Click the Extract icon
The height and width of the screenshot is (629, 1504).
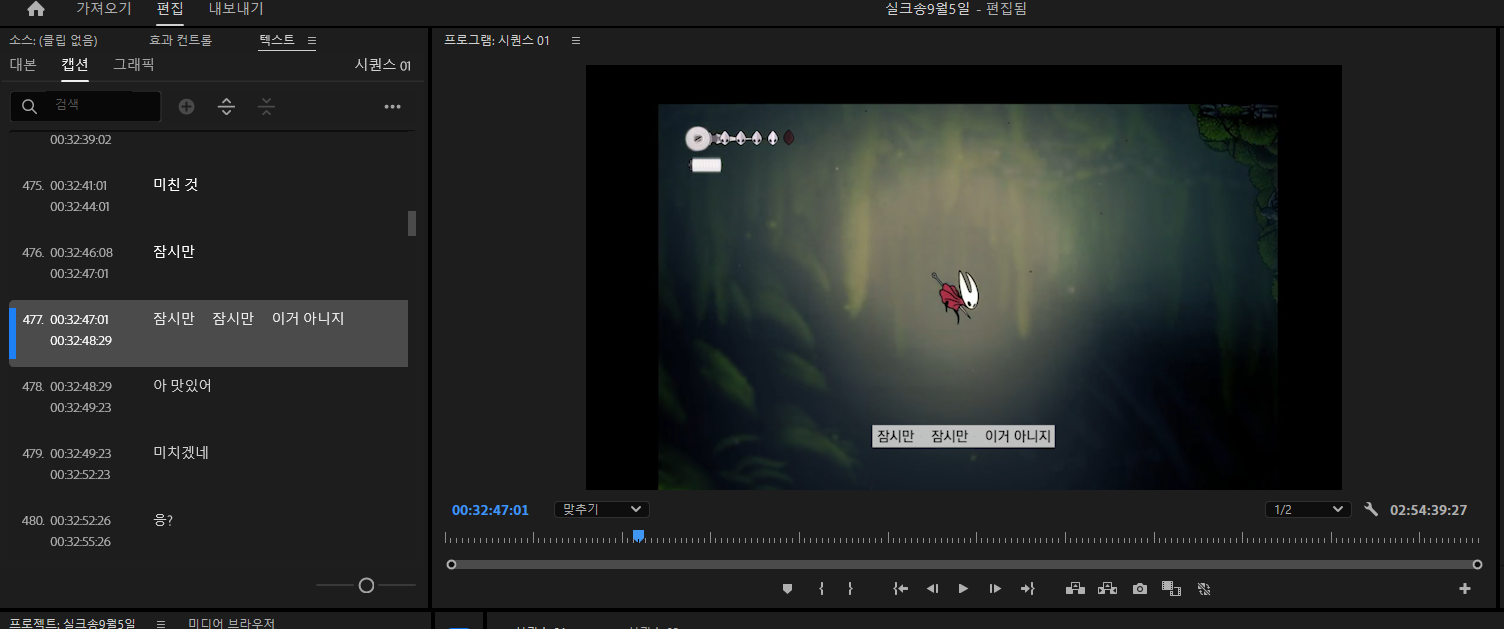(x=1107, y=589)
